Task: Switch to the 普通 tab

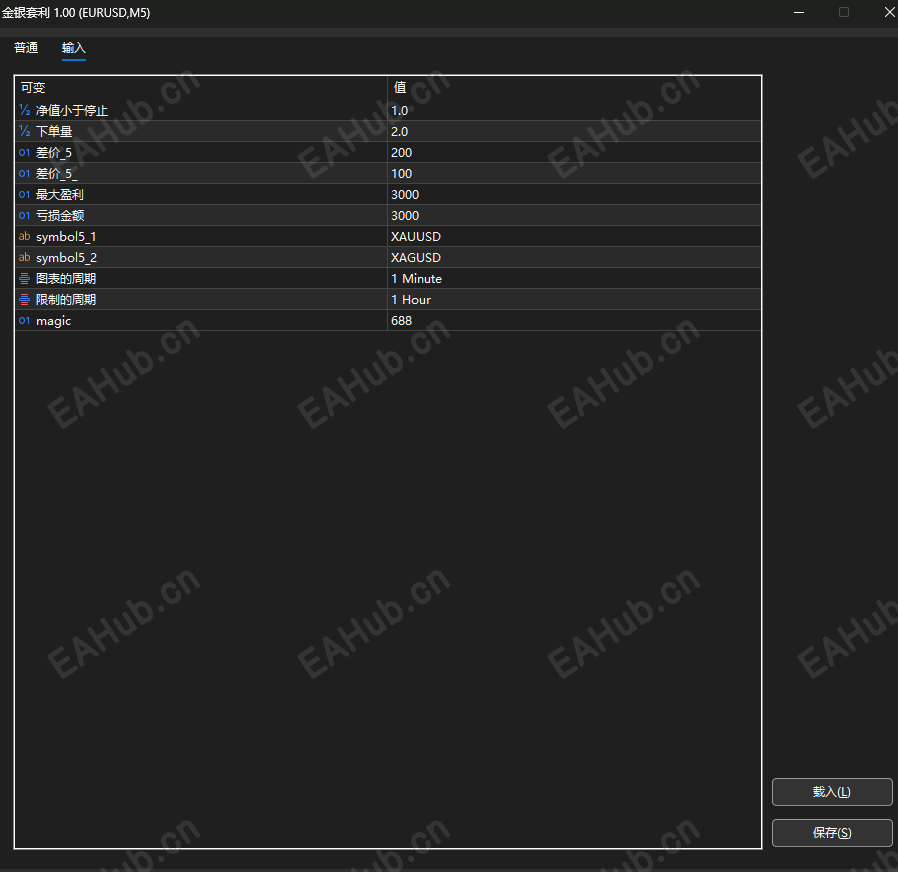Action: [x=26, y=48]
